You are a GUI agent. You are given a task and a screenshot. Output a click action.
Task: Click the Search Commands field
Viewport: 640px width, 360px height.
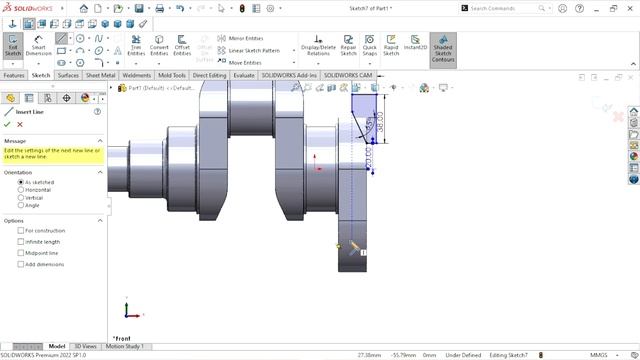[x=504, y=8]
